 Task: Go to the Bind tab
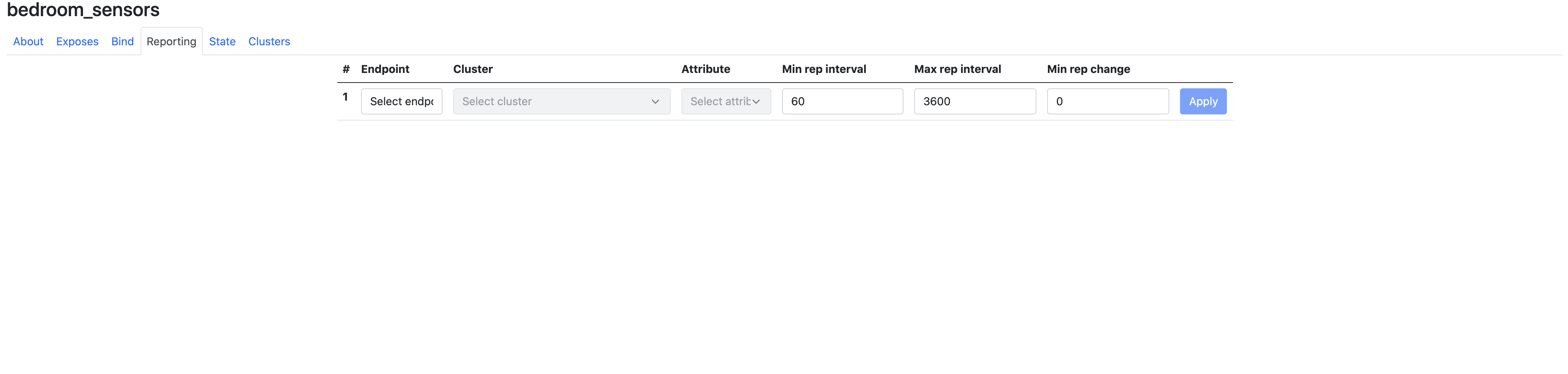click(x=123, y=41)
